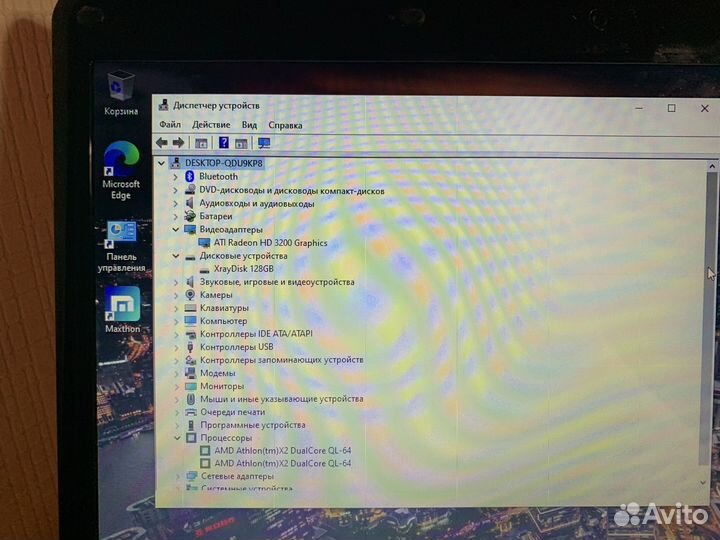Click the scan hardware monitor toolbar icon

pyautogui.click(x=264, y=143)
